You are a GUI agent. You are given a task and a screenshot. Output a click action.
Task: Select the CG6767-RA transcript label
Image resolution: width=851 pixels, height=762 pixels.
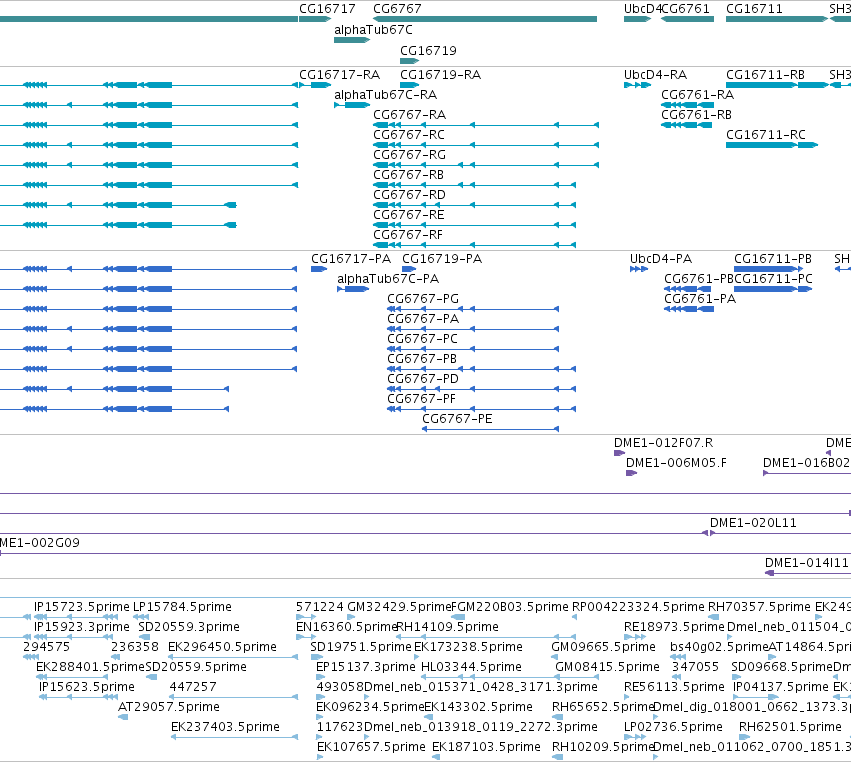pyautogui.click(x=410, y=115)
